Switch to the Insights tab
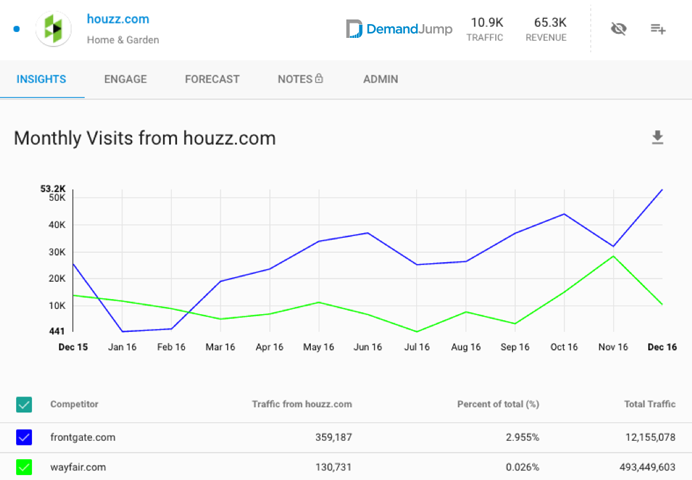The width and height of the screenshot is (692, 480). 41,79
